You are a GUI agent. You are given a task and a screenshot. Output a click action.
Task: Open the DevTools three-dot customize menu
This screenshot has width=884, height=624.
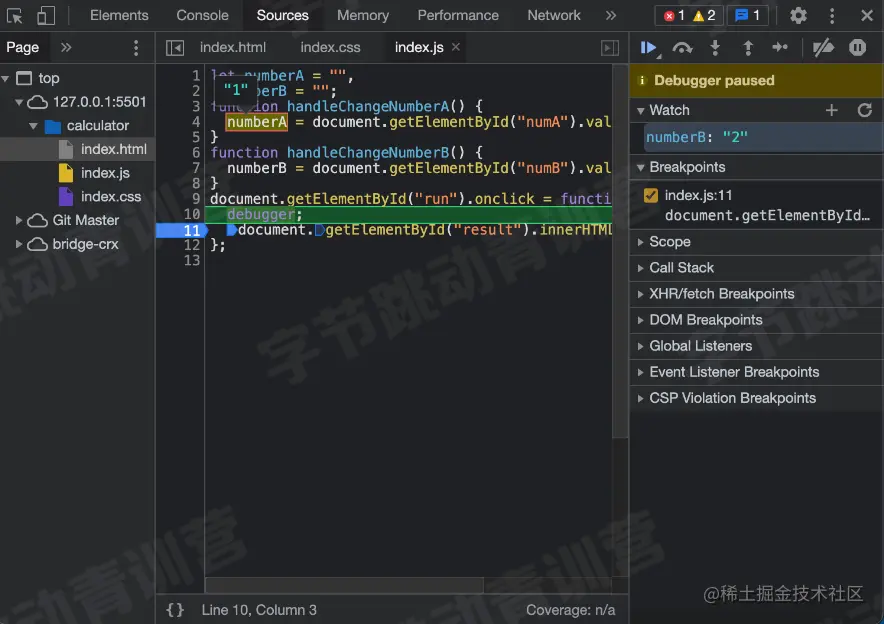click(x=832, y=16)
